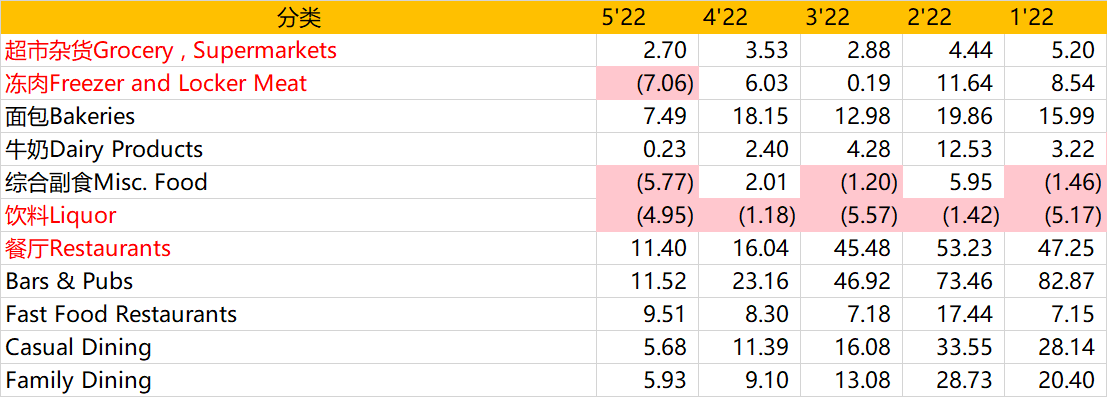Click the red Liquor row label

(x=60, y=215)
